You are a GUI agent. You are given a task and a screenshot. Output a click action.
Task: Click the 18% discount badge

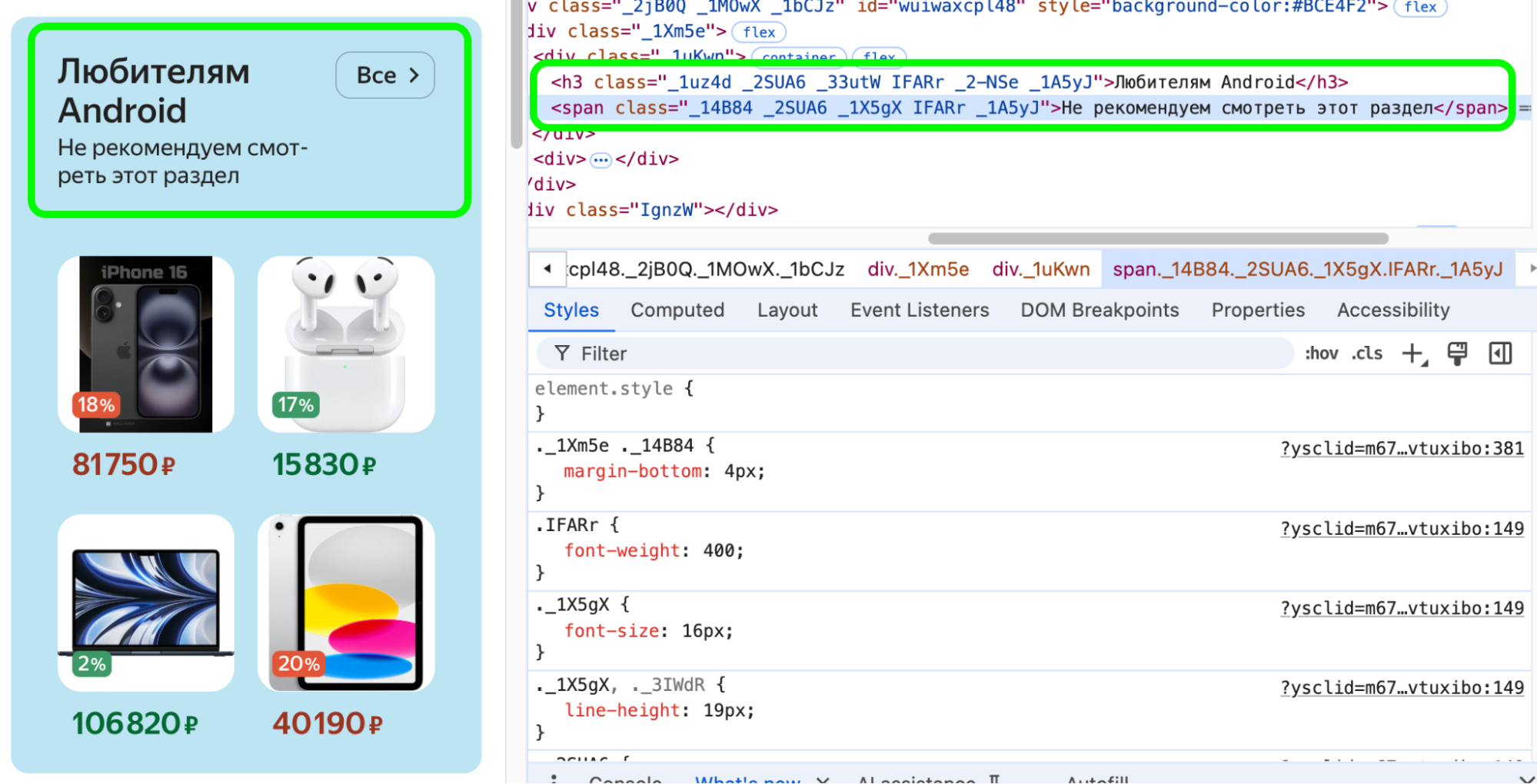(96, 405)
